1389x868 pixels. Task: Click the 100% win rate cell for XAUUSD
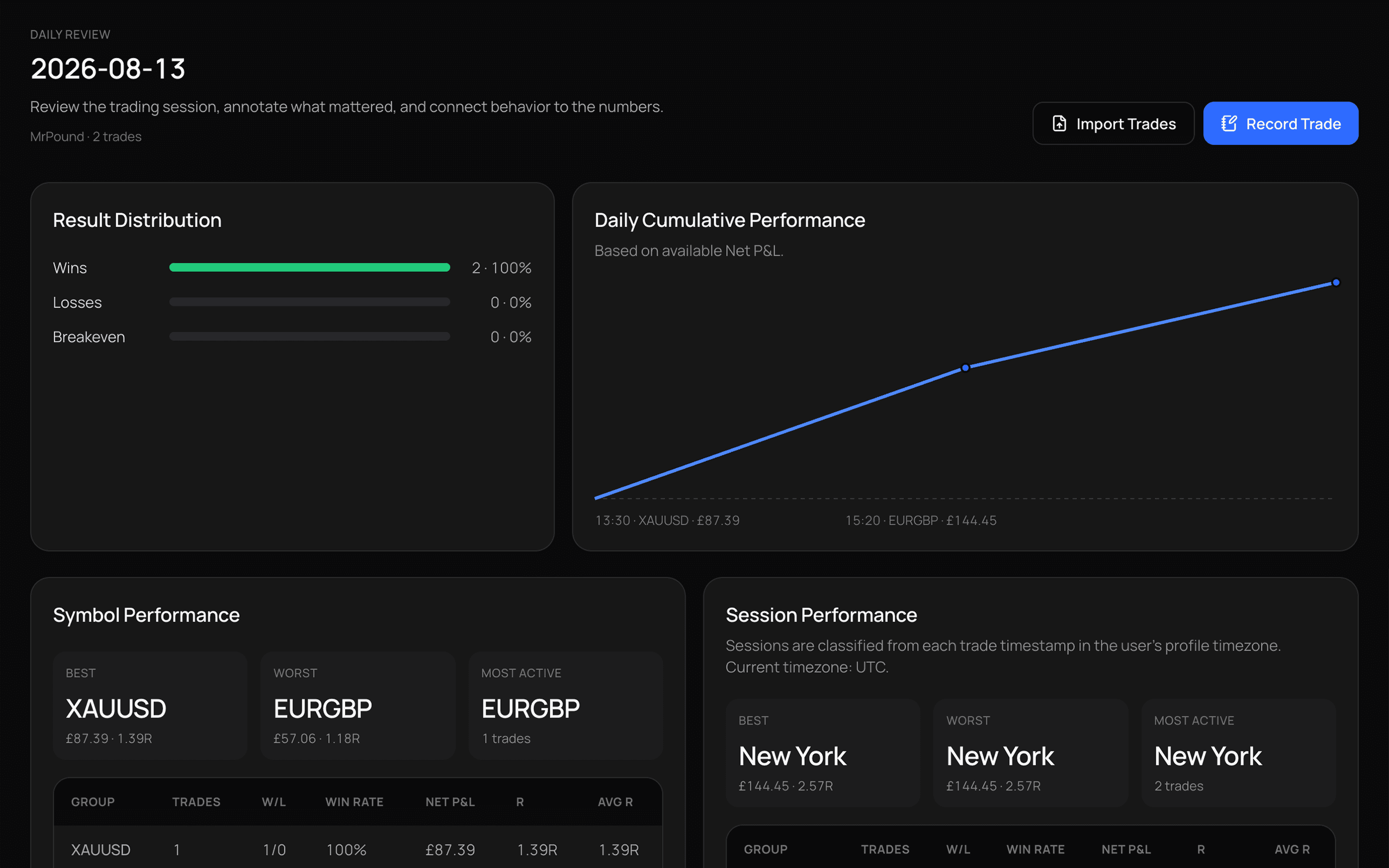[346, 850]
